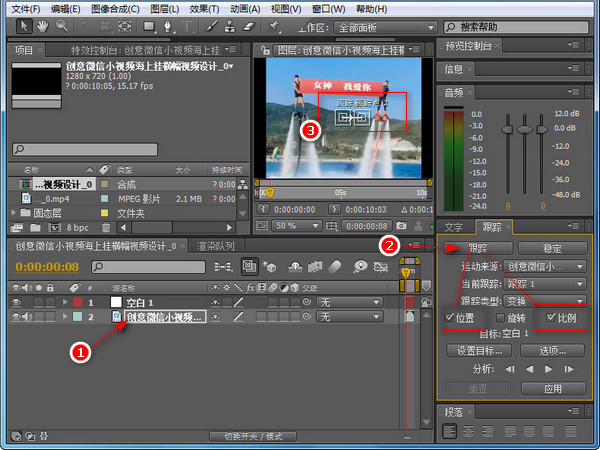Image resolution: width=600 pixels, height=450 pixels.
Task: Click the 设置目标... button
Action: [x=479, y=350]
